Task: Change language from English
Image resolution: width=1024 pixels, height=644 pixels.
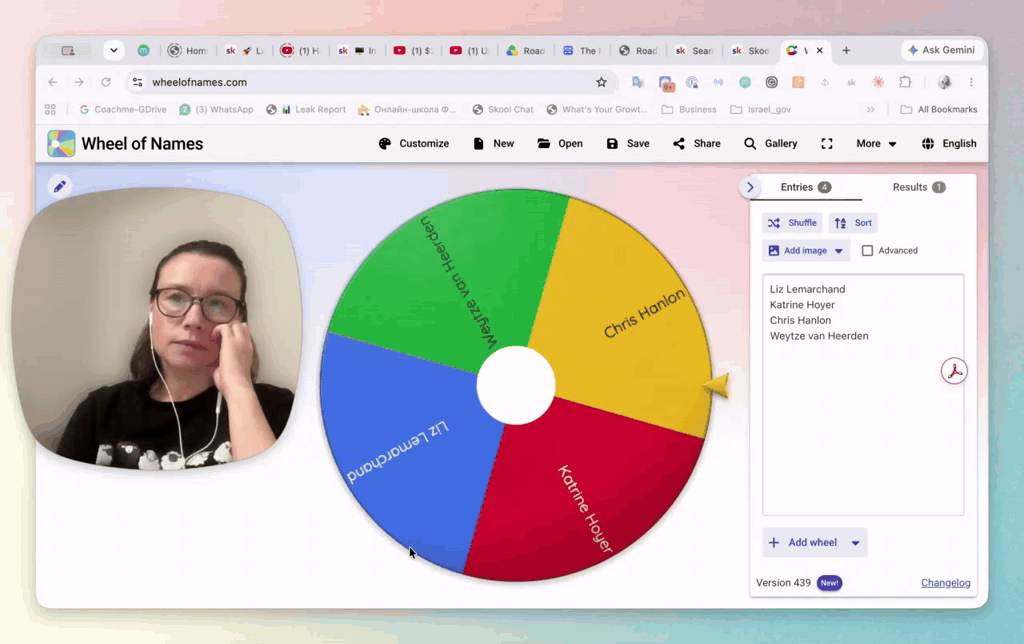Action: (x=949, y=144)
